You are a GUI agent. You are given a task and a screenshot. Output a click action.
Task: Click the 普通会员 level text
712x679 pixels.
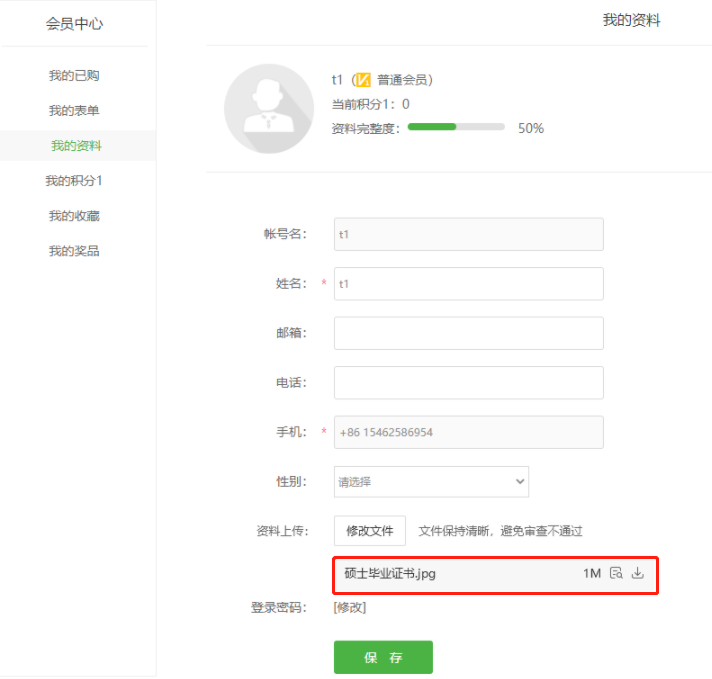click(402, 80)
